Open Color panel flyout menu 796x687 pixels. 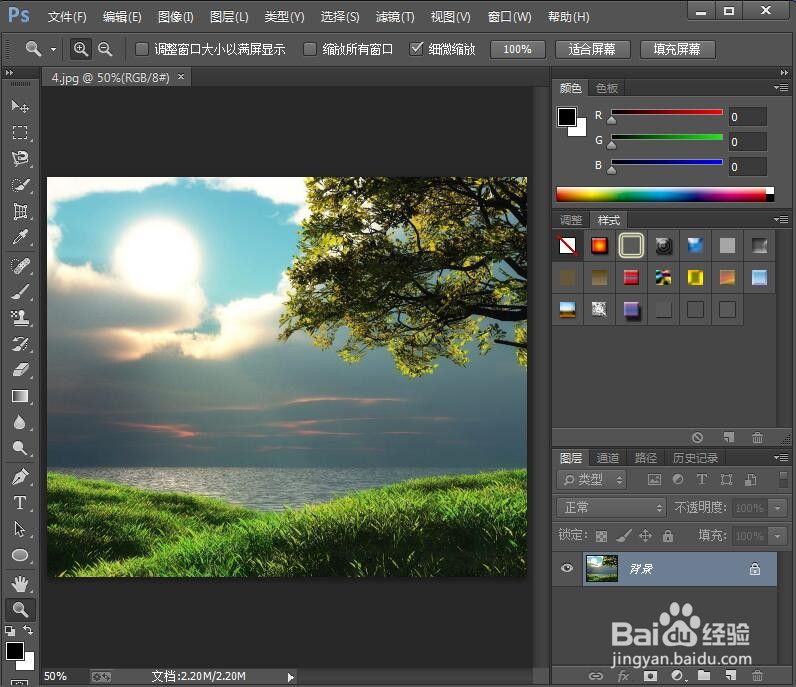pyautogui.click(x=781, y=87)
